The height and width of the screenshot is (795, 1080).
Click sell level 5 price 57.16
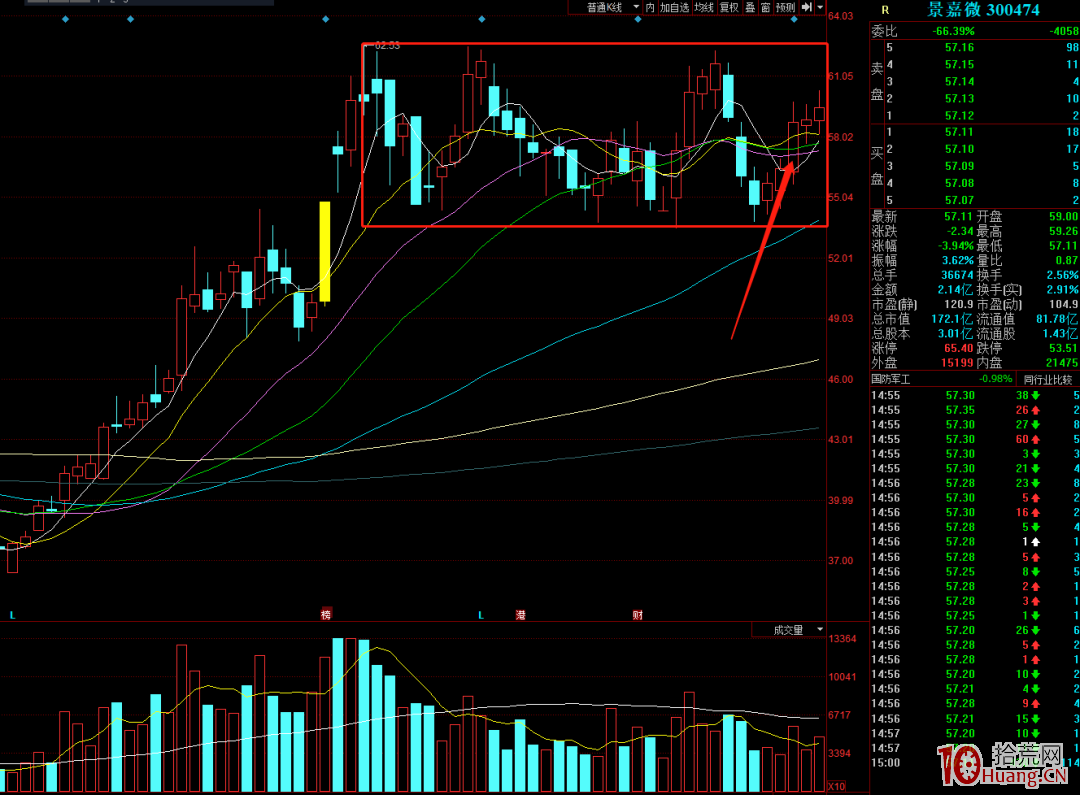(959, 48)
